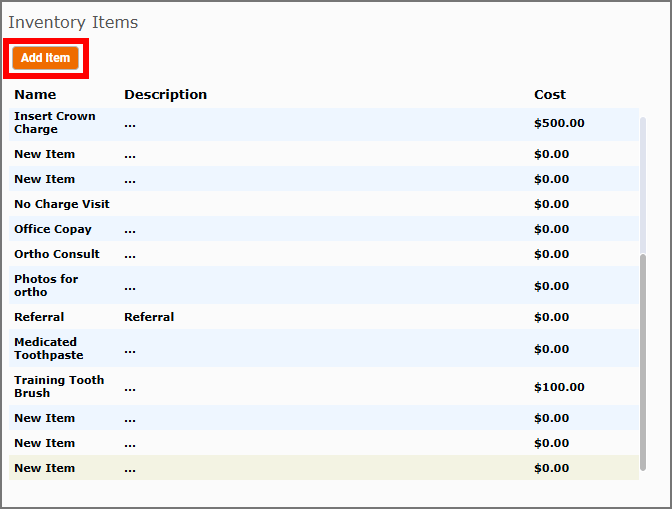Click the $100.00 cost of Training Tooth Brush

tap(559, 387)
